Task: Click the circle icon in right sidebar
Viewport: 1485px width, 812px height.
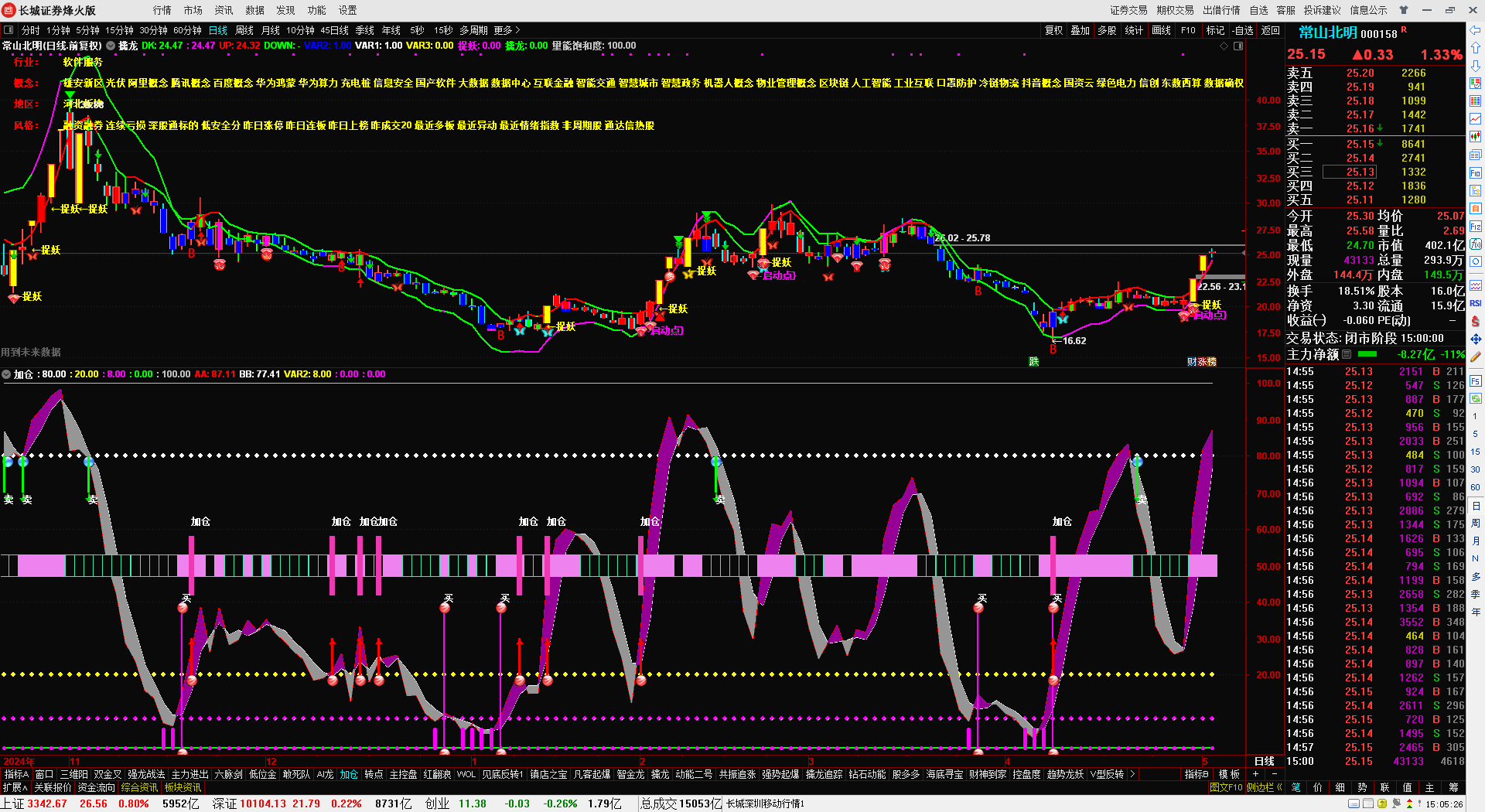Action: (x=1476, y=262)
